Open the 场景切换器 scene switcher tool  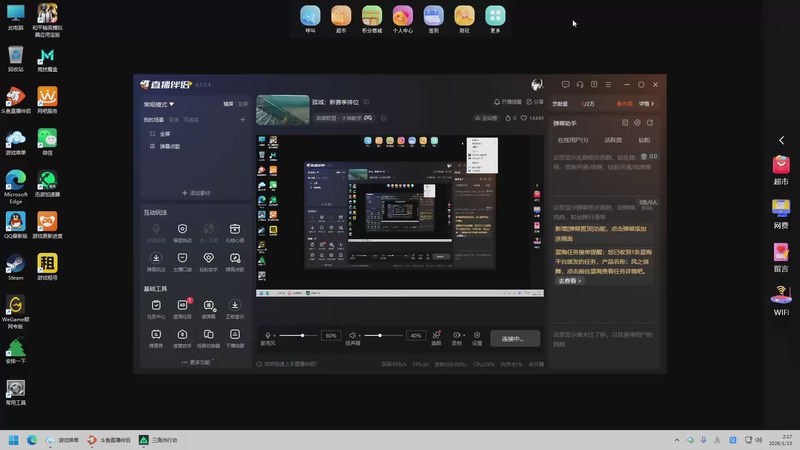click(209, 338)
